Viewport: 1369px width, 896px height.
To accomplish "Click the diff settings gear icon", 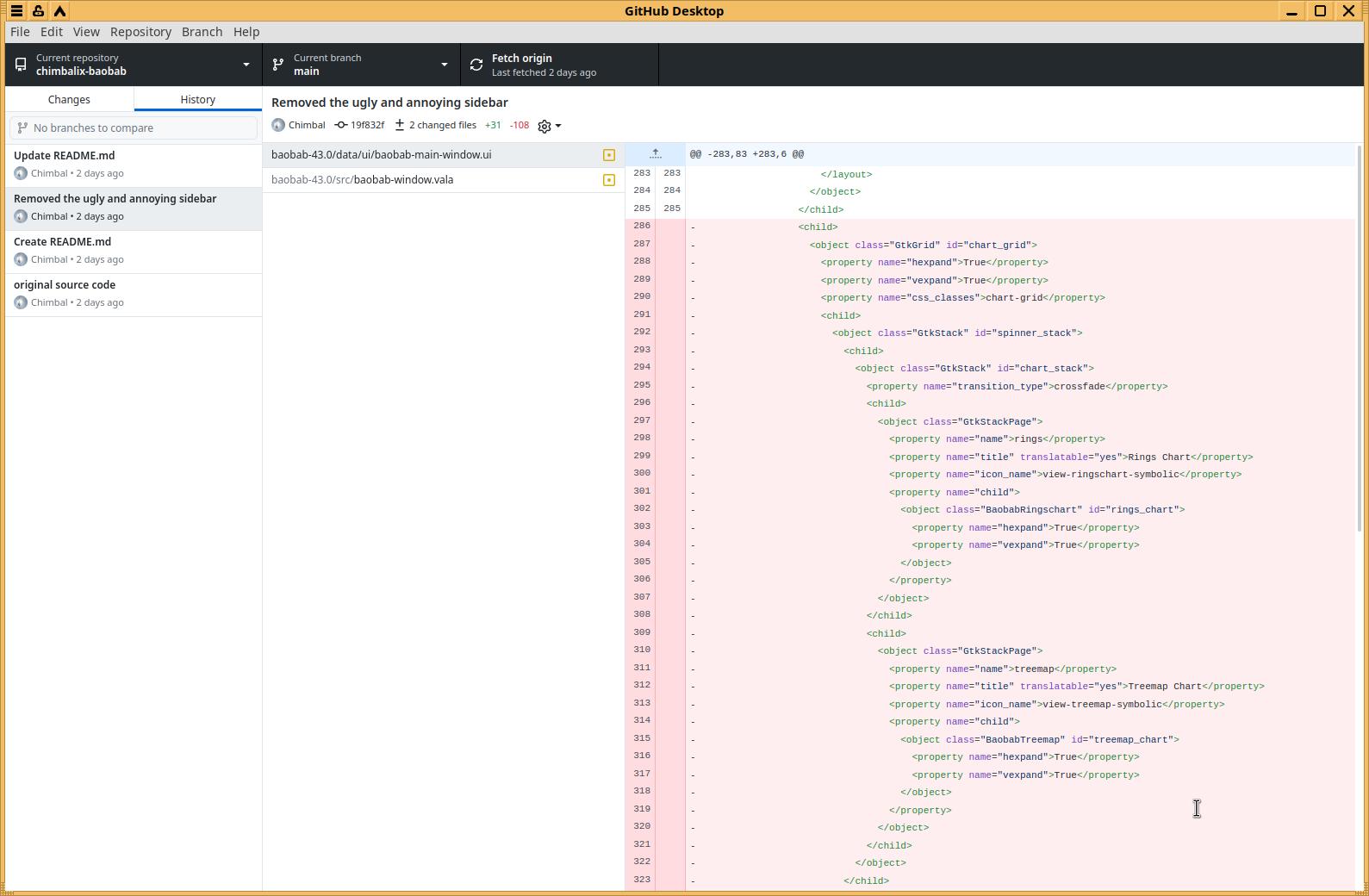I will (544, 126).
